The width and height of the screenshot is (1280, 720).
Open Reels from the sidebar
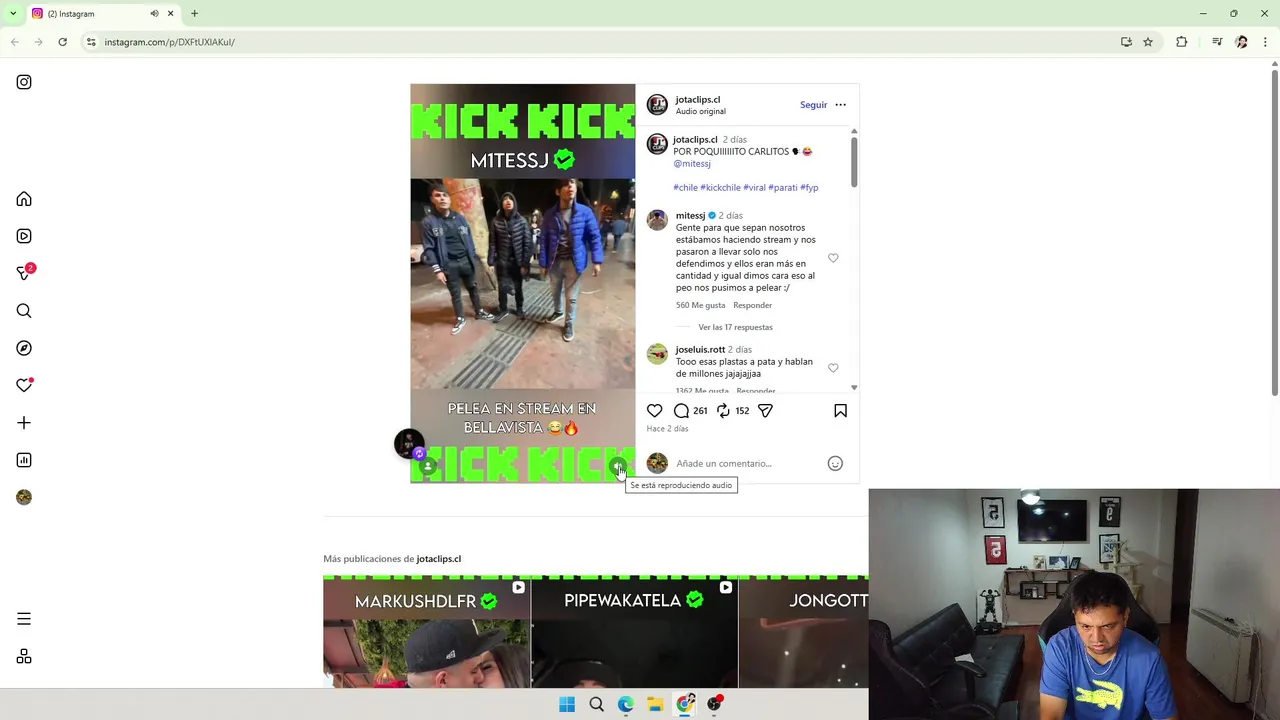(x=24, y=236)
